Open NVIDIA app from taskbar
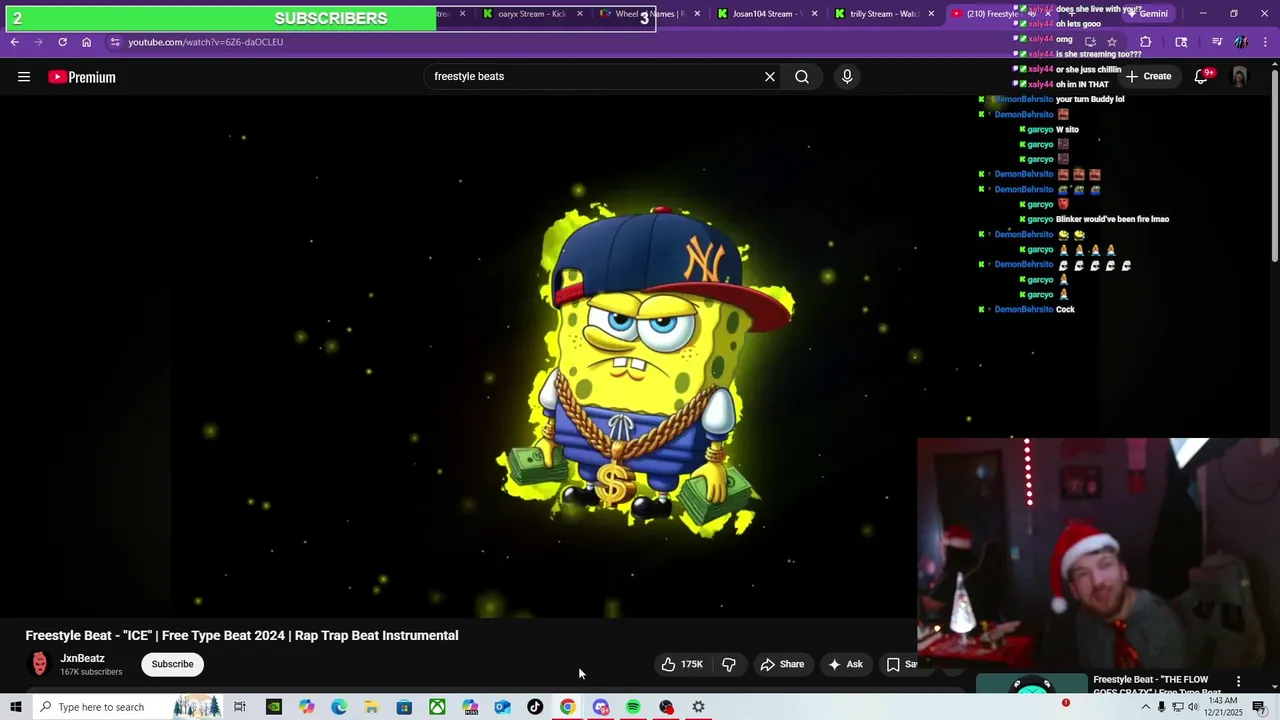 (x=274, y=707)
